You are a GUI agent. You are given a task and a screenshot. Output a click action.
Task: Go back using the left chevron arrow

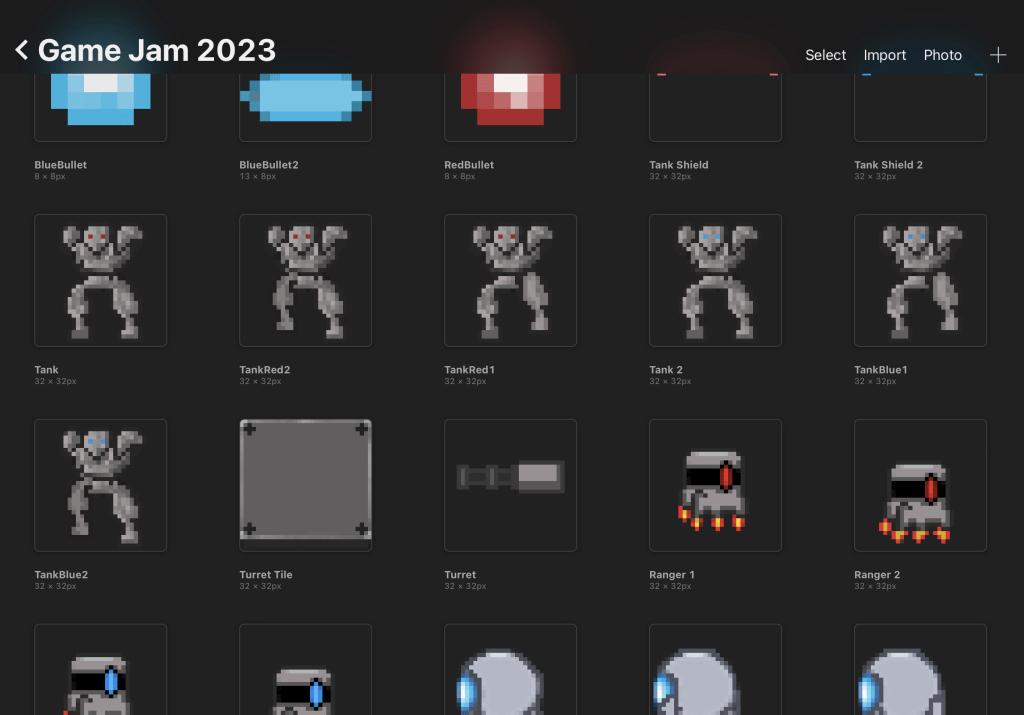(21, 51)
